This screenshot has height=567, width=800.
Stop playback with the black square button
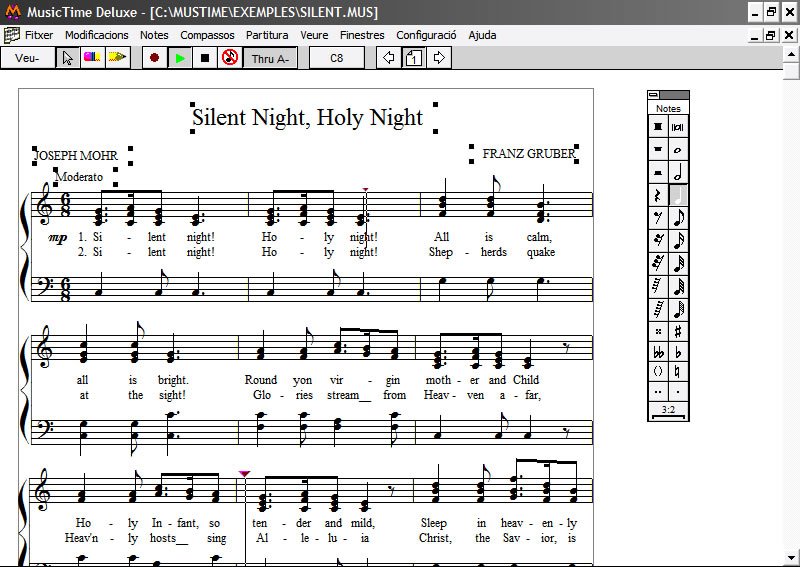coord(205,58)
